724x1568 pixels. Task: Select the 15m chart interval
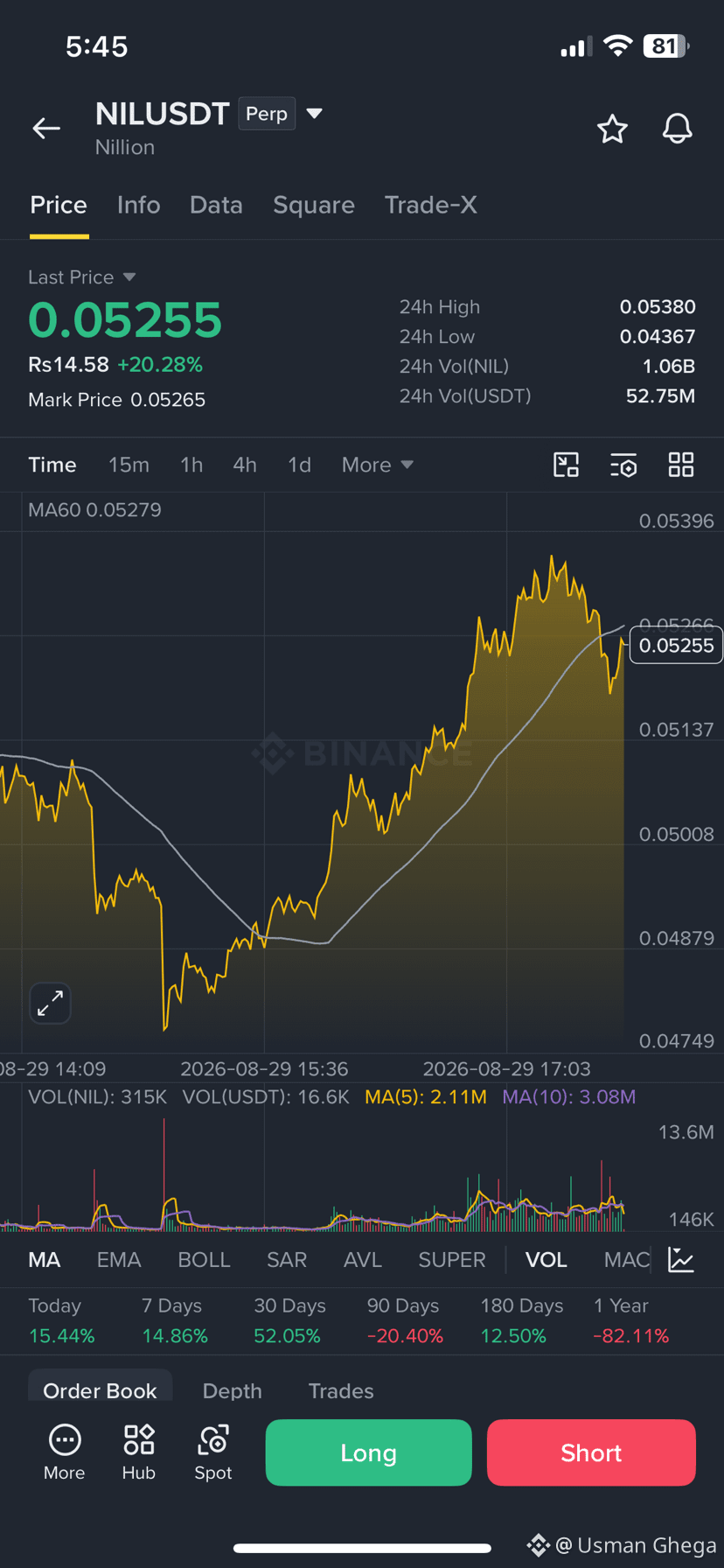pyautogui.click(x=129, y=465)
